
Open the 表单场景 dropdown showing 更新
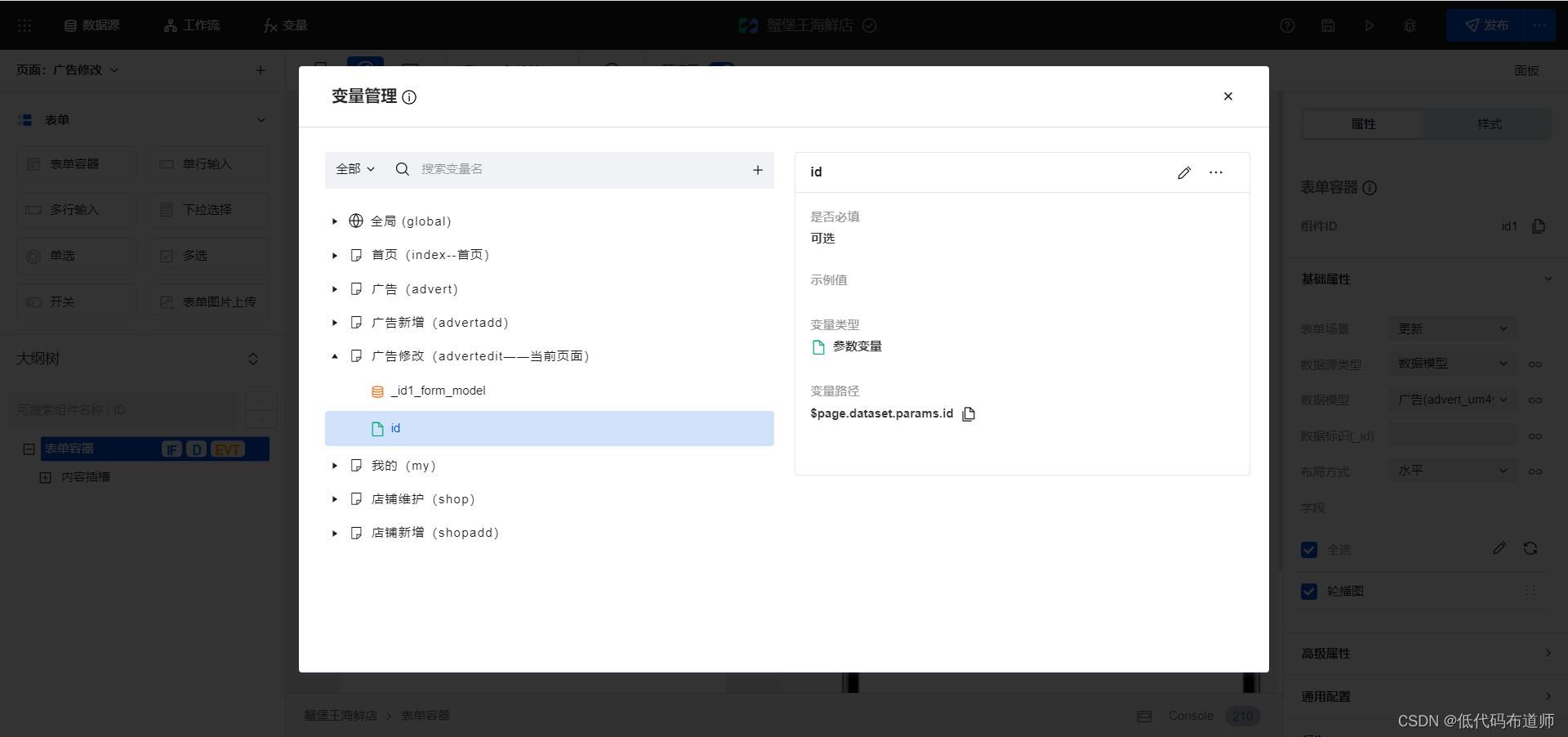click(1453, 328)
